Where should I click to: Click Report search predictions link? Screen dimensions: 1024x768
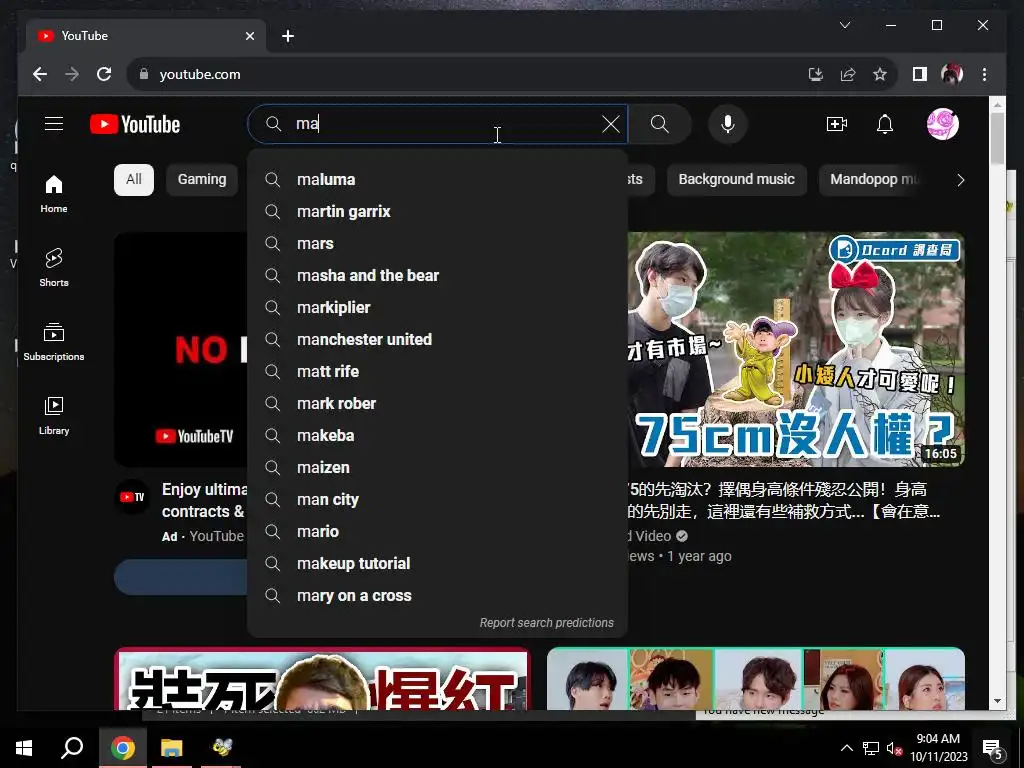(547, 623)
